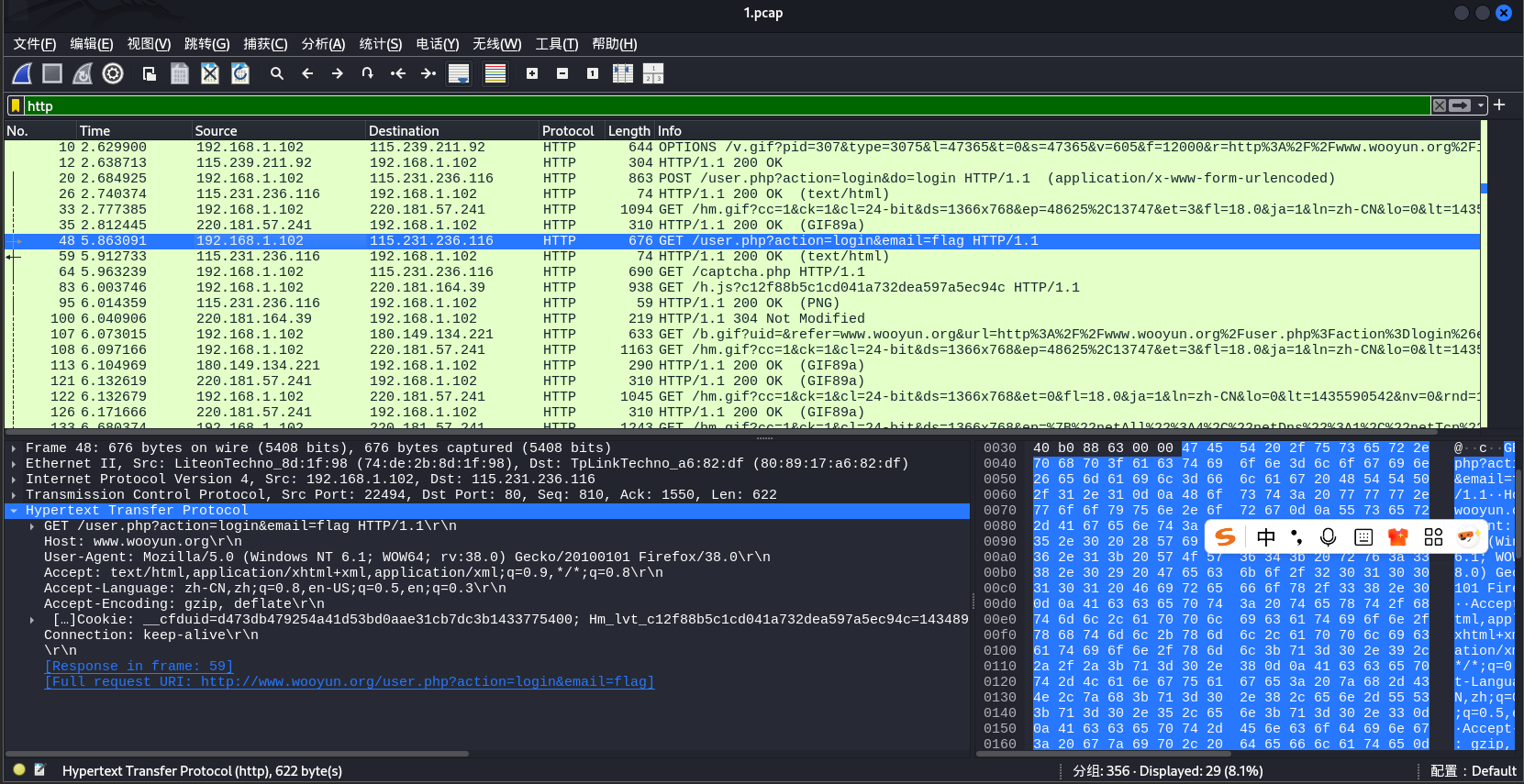Click the 配置: Default profile label
Screen dimensions: 1524x784
point(1474,771)
